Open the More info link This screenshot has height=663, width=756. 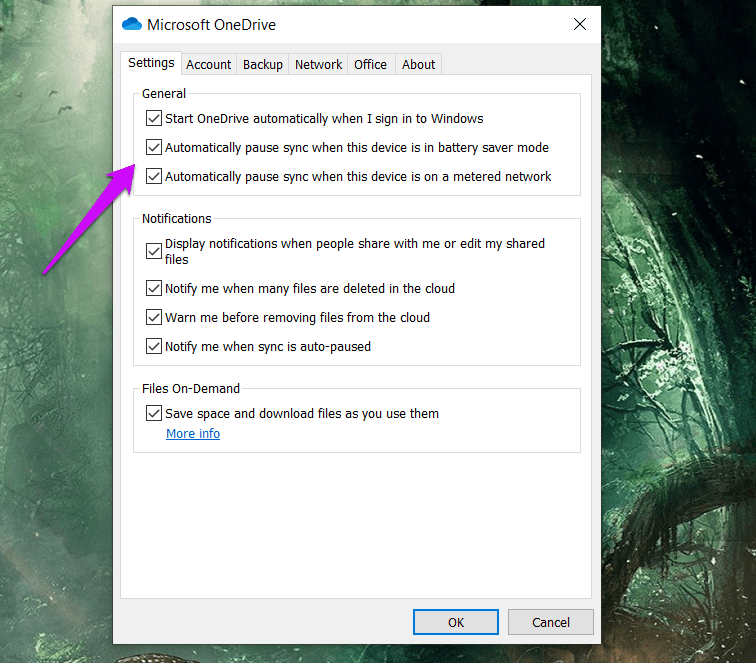193,433
